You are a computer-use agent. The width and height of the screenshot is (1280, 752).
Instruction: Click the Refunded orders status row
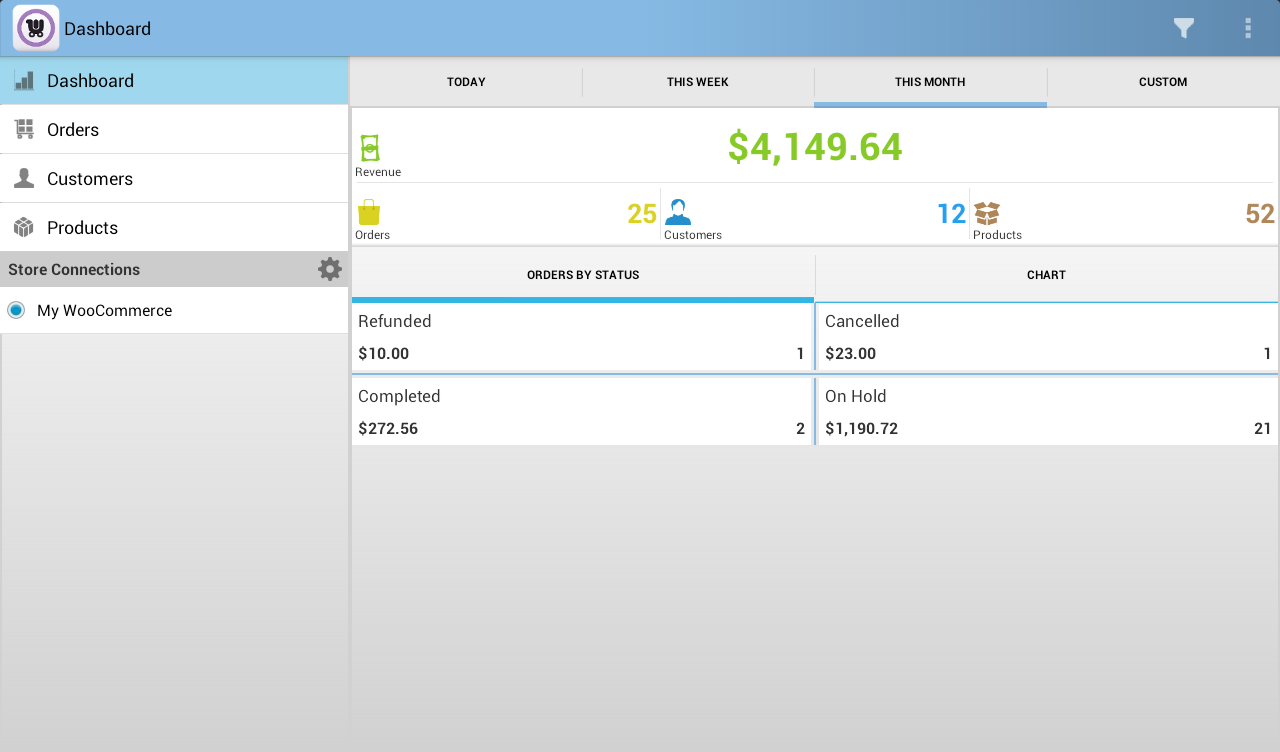[x=583, y=336]
